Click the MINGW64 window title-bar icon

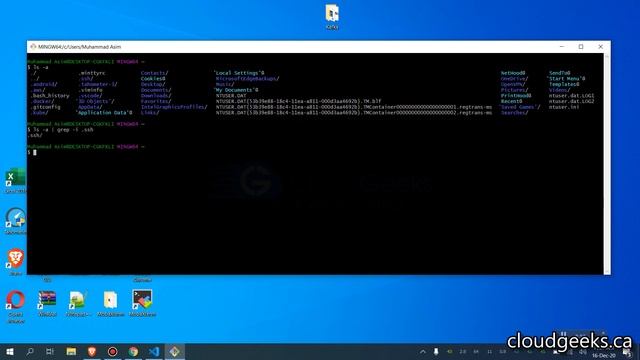pyautogui.click(x=33, y=47)
